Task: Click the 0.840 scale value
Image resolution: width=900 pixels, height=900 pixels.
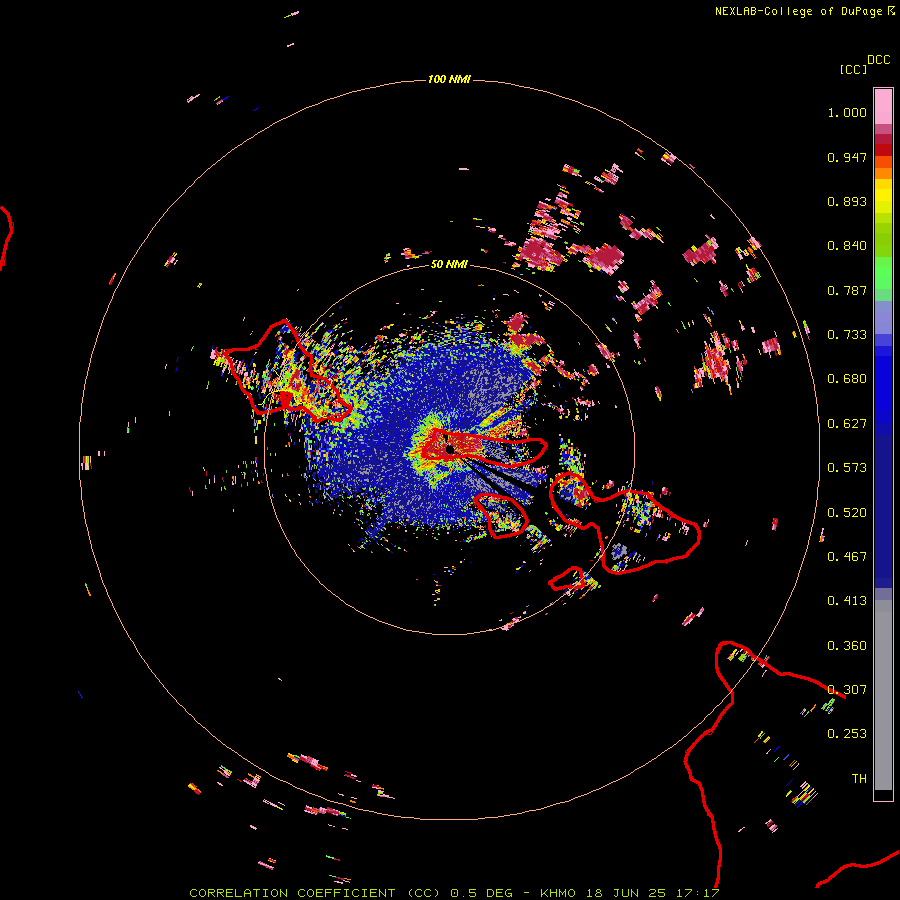Action: pos(847,246)
